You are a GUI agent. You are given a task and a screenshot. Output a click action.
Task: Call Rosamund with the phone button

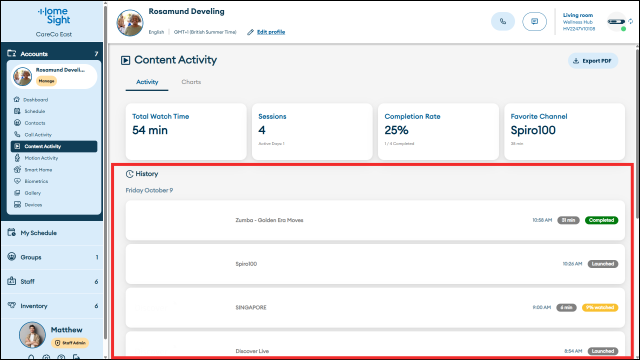(503, 22)
